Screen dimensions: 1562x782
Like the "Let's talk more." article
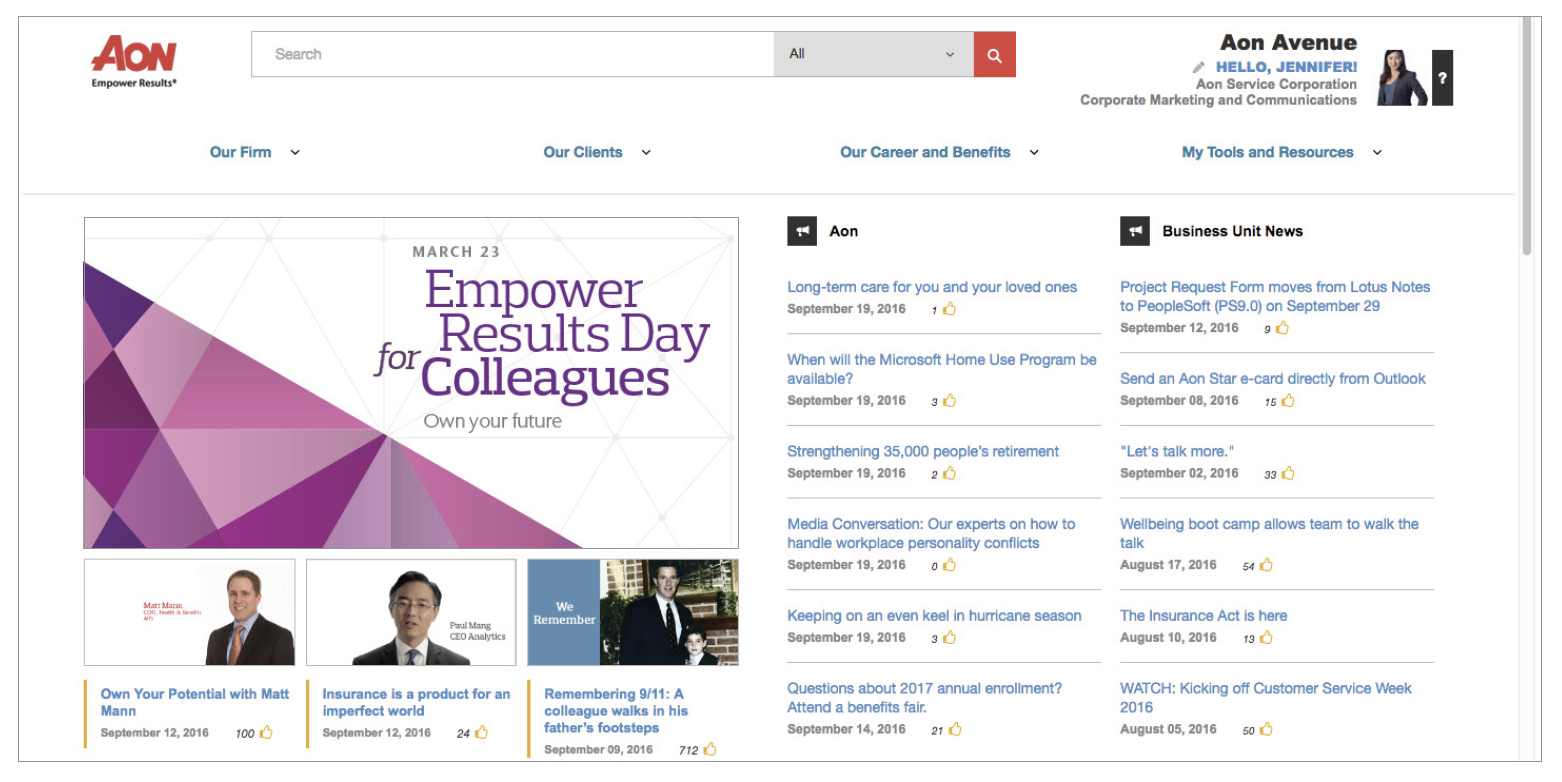[1288, 473]
